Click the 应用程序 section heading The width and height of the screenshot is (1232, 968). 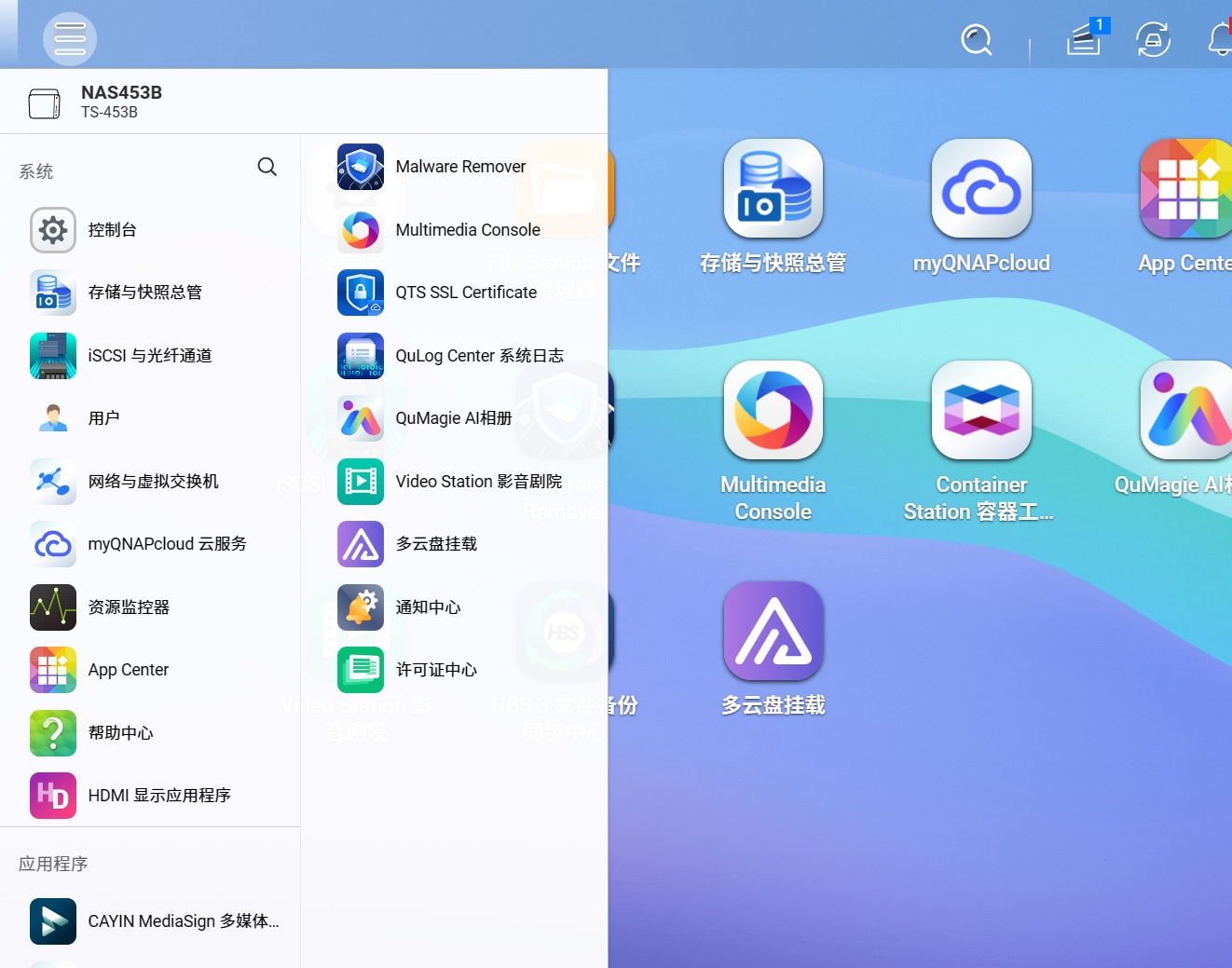point(53,865)
